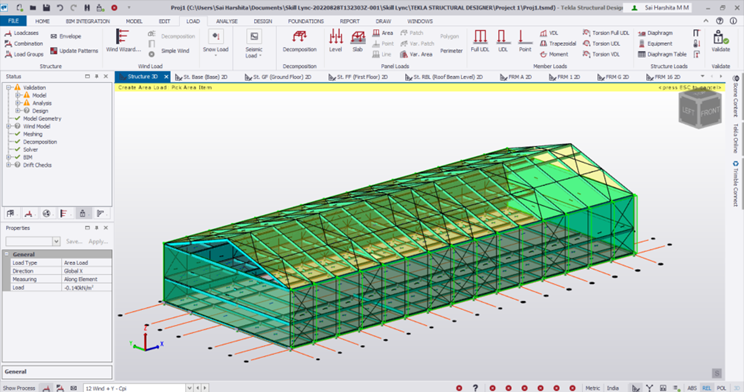Screen dimensions: 744x392
Task: Close the Structure 3D tab
Action: [x=166, y=76]
